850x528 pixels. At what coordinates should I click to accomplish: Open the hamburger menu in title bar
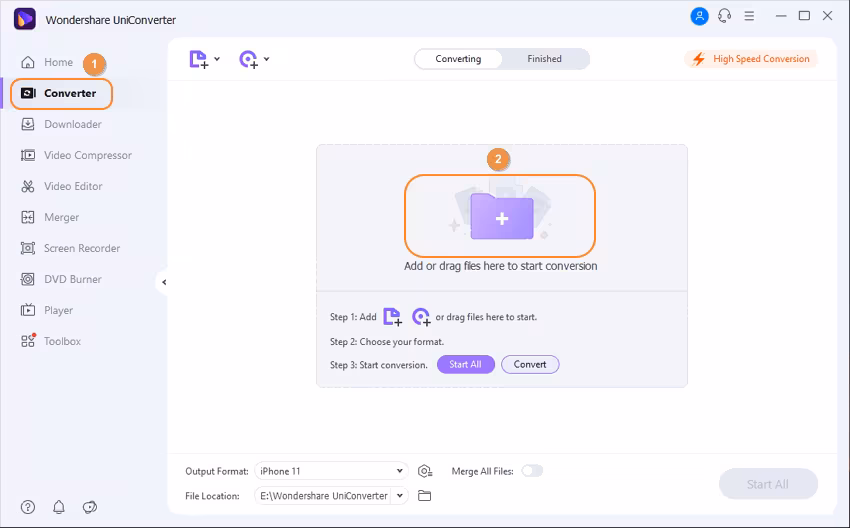pyautogui.click(x=749, y=16)
